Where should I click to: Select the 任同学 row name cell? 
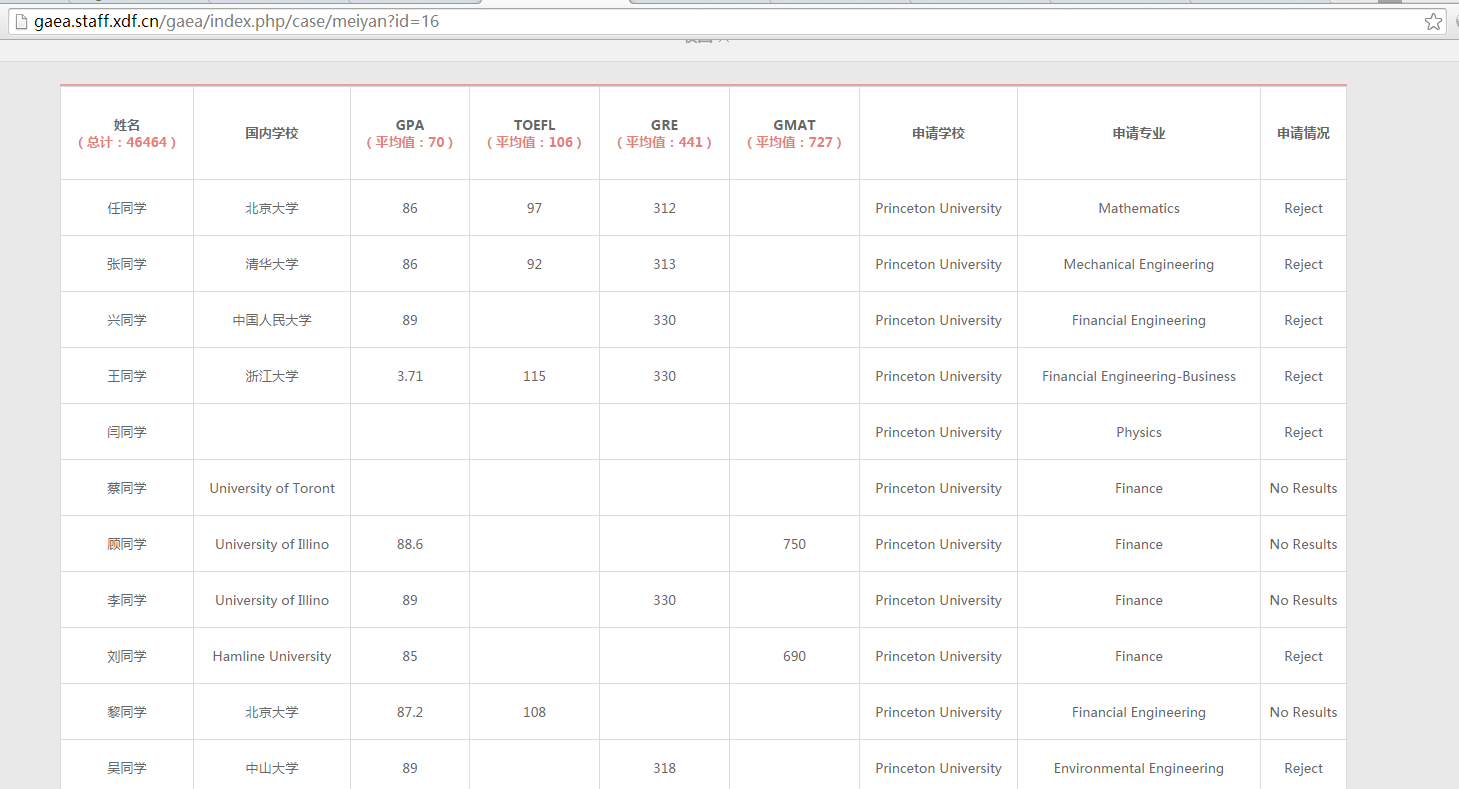[127, 208]
